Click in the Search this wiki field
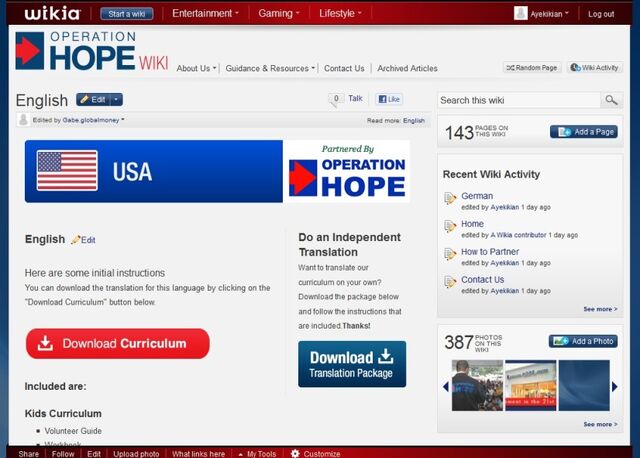 click(x=519, y=100)
